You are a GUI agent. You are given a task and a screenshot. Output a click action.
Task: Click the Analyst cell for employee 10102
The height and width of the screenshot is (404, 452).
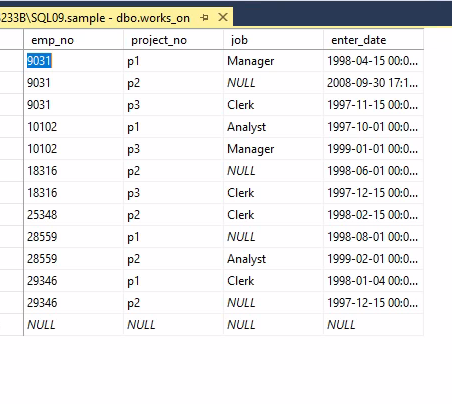(273, 127)
